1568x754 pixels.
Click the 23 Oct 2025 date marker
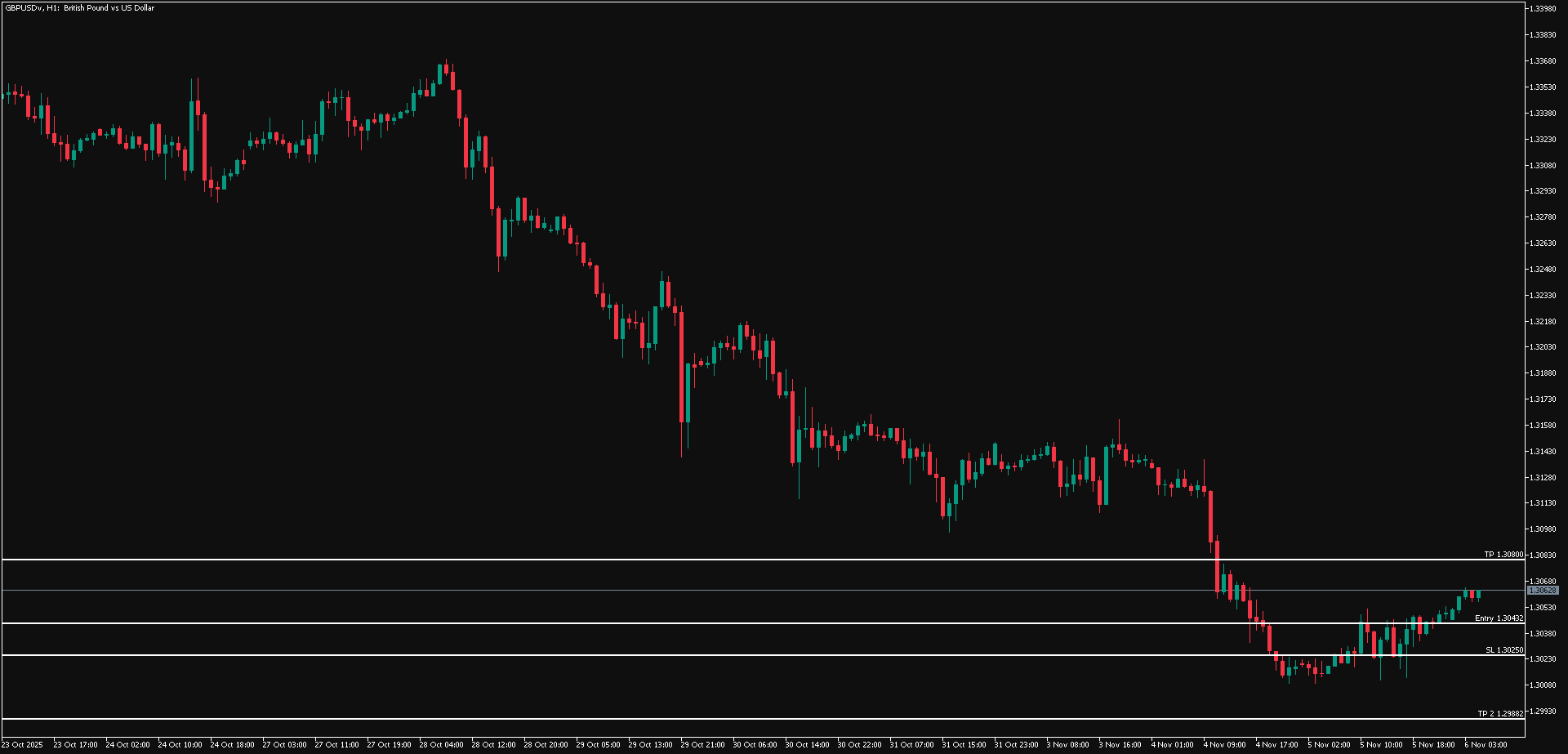tap(23, 745)
